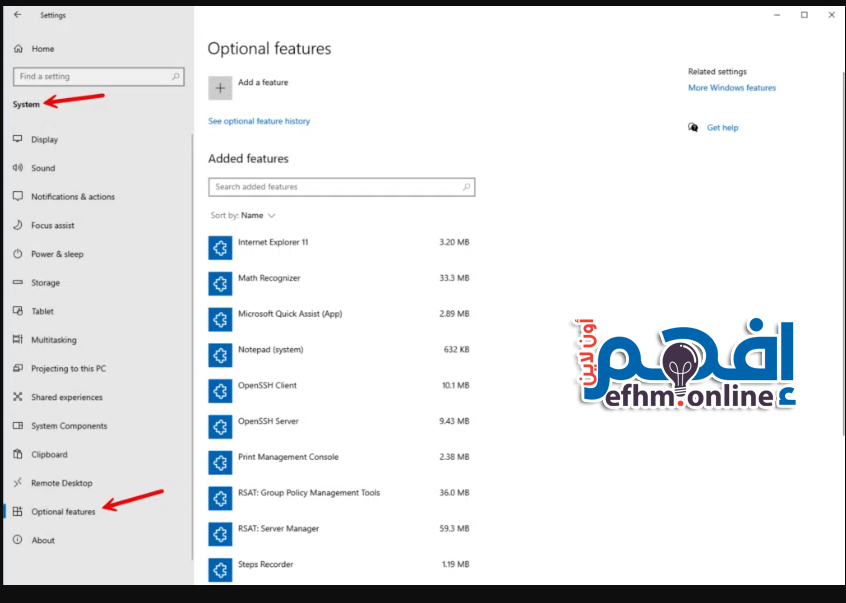This screenshot has height=603, width=846.
Task: Select Remote Desktop in the sidebar
Action: [x=61, y=483]
